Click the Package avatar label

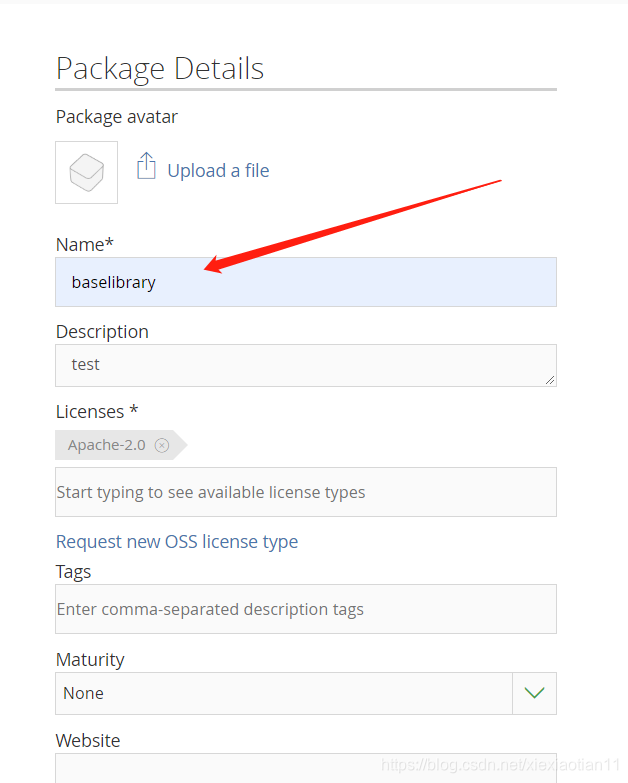tap(117, 117)
